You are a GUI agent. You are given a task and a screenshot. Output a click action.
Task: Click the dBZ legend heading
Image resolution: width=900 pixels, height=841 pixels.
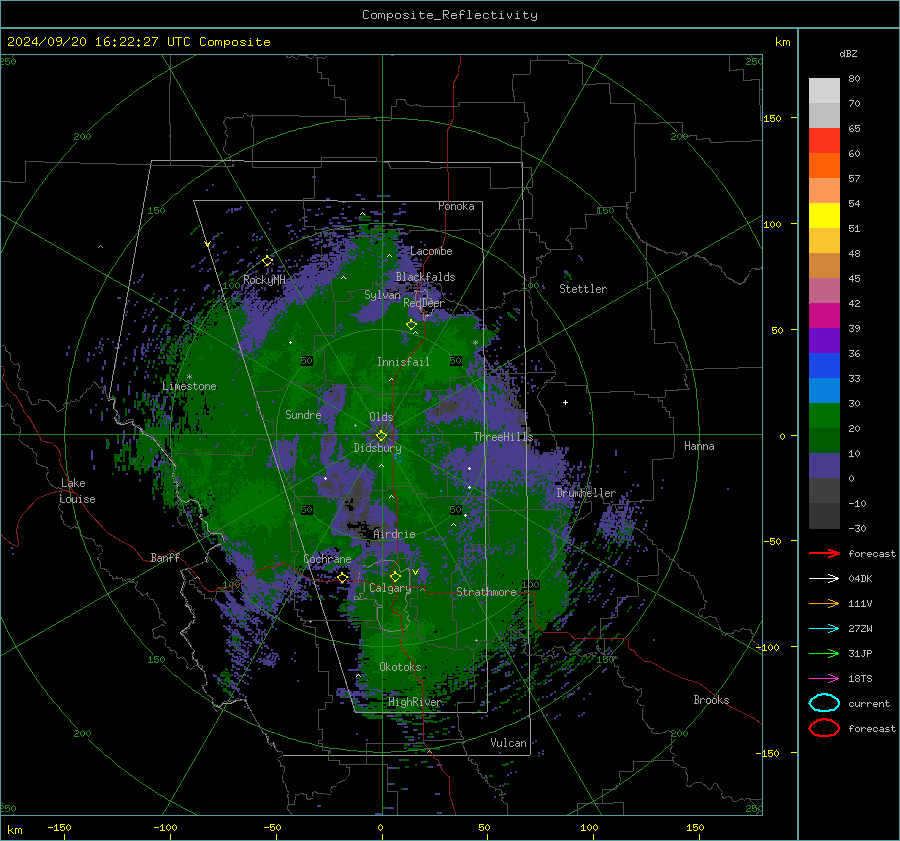(x=848, y=54)
